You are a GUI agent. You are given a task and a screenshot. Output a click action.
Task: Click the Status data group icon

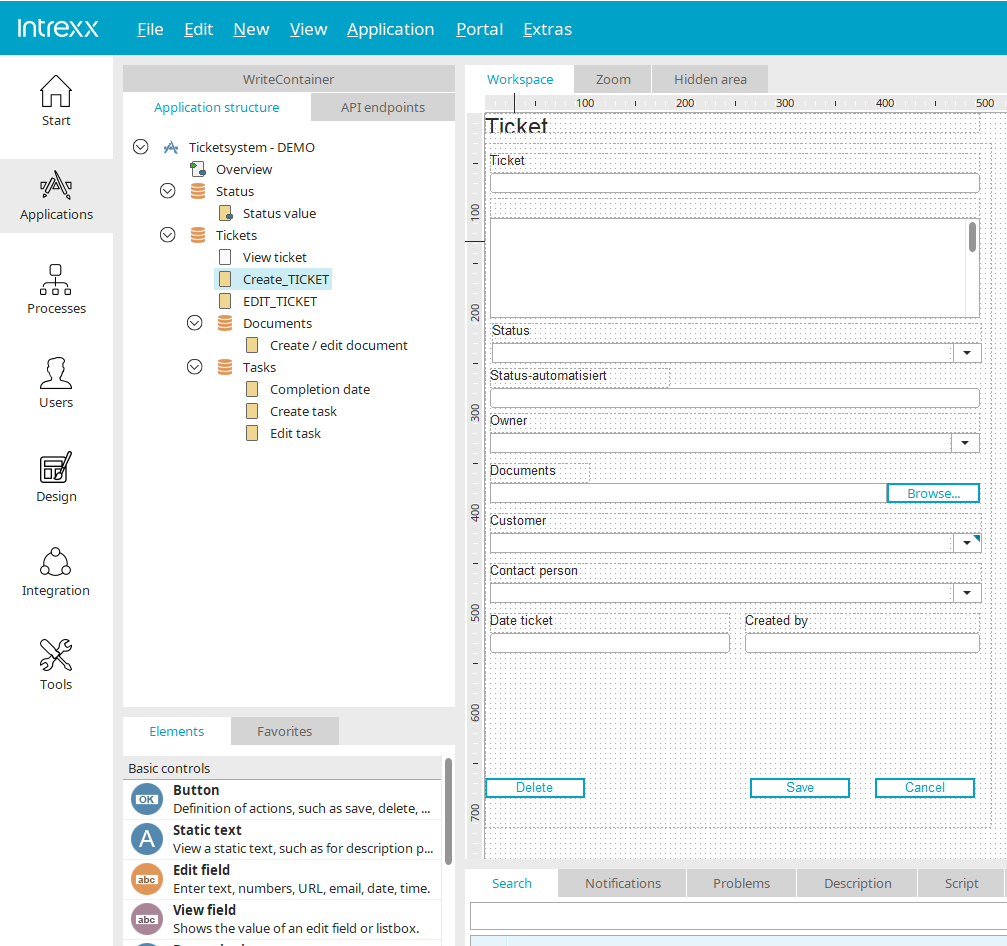point(198,191)
